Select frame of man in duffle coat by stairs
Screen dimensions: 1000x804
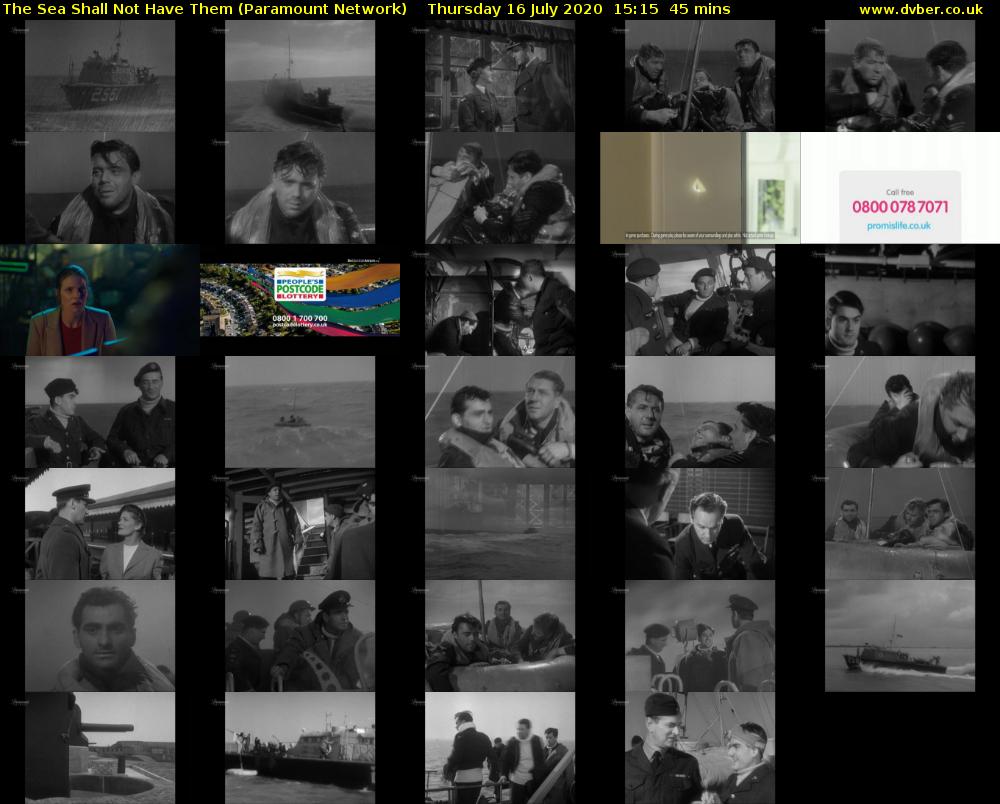tap(300, 524)
